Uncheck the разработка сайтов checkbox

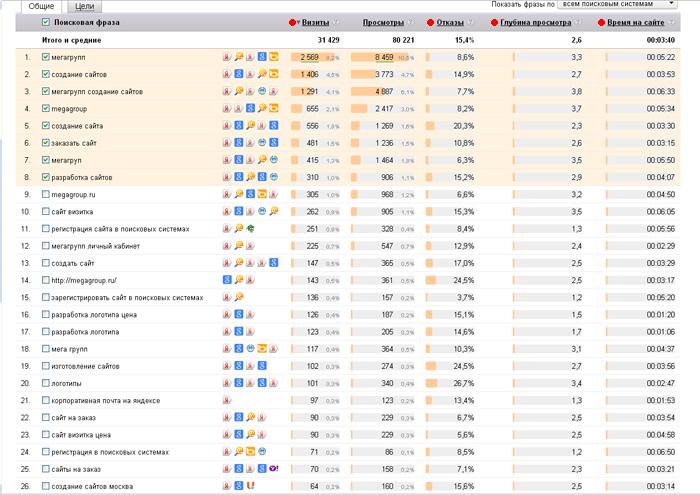pos(46,177)
